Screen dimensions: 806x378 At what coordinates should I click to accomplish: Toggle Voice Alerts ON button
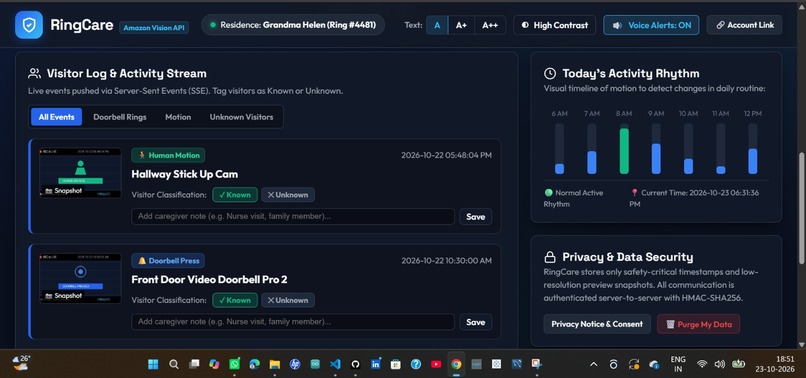click(651, 25)
